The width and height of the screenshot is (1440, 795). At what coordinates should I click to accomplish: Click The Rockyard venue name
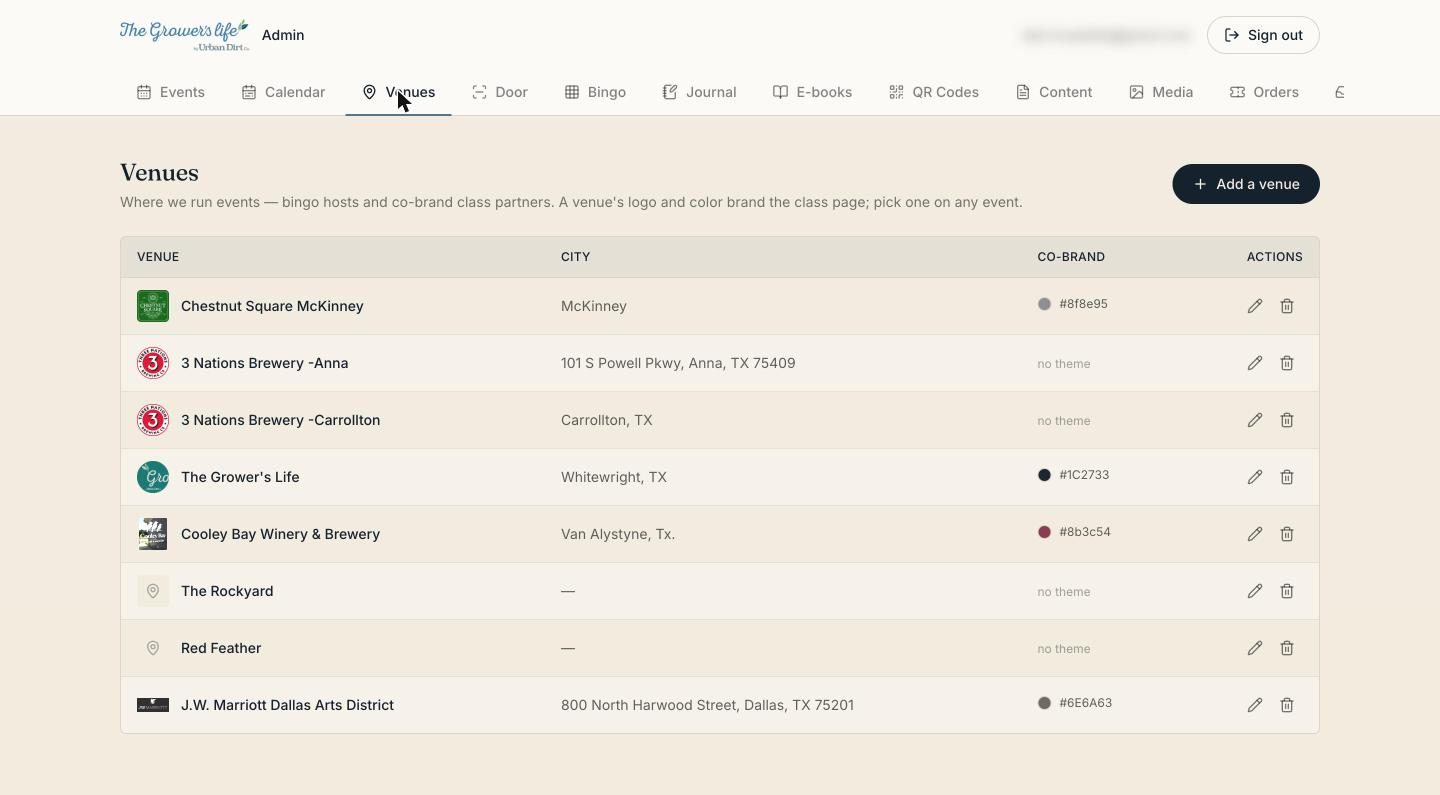click(227, 591)
